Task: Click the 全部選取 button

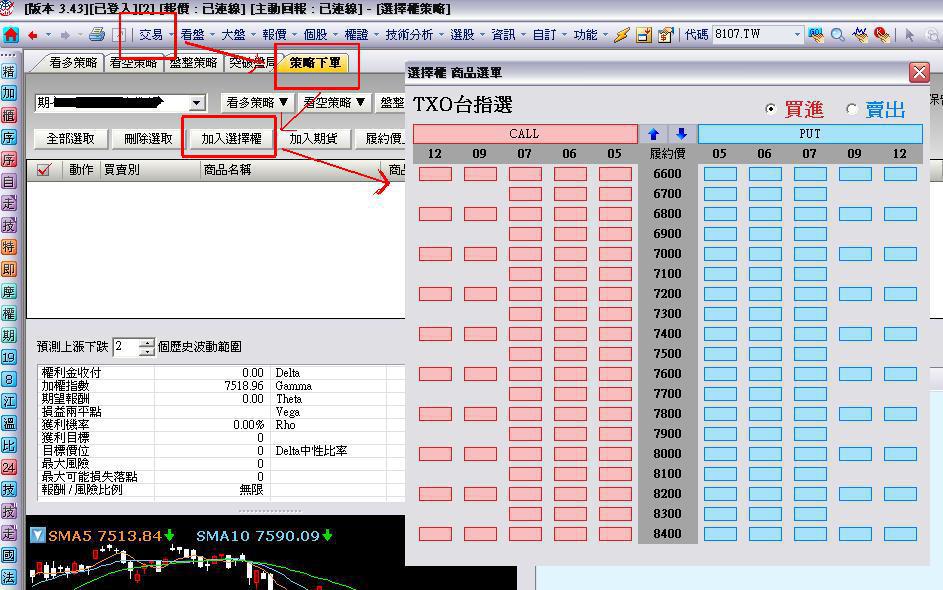Action: [71, 139]
